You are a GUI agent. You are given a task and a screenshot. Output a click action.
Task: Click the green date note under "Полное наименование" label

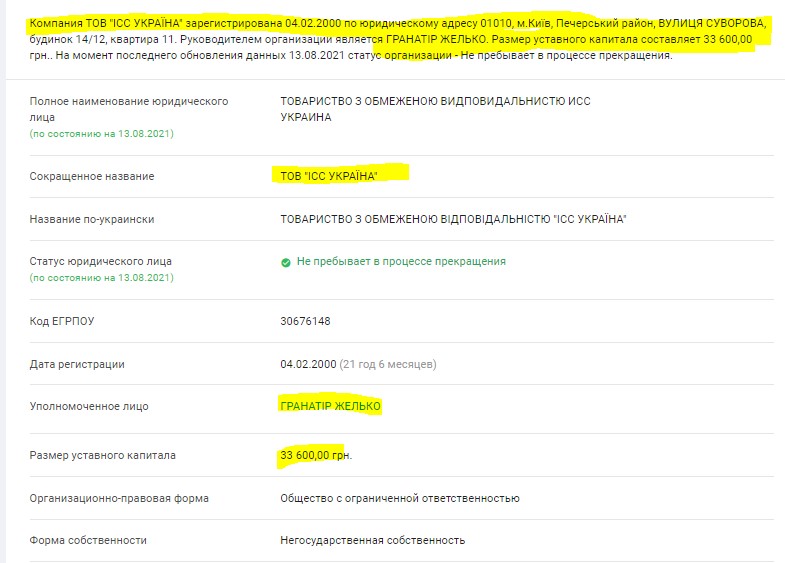tap(102, 133)
